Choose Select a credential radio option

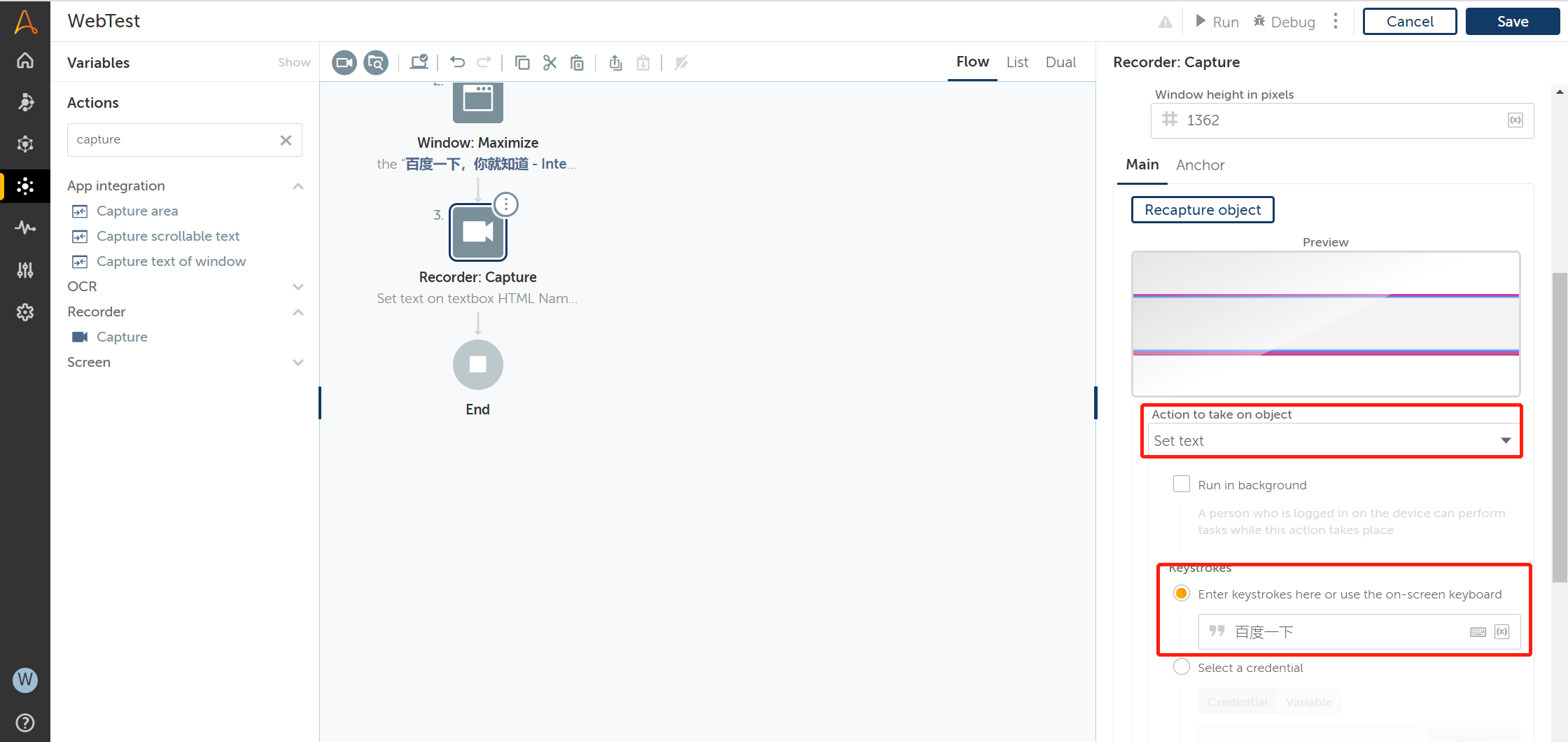[x=1182, y=667]
